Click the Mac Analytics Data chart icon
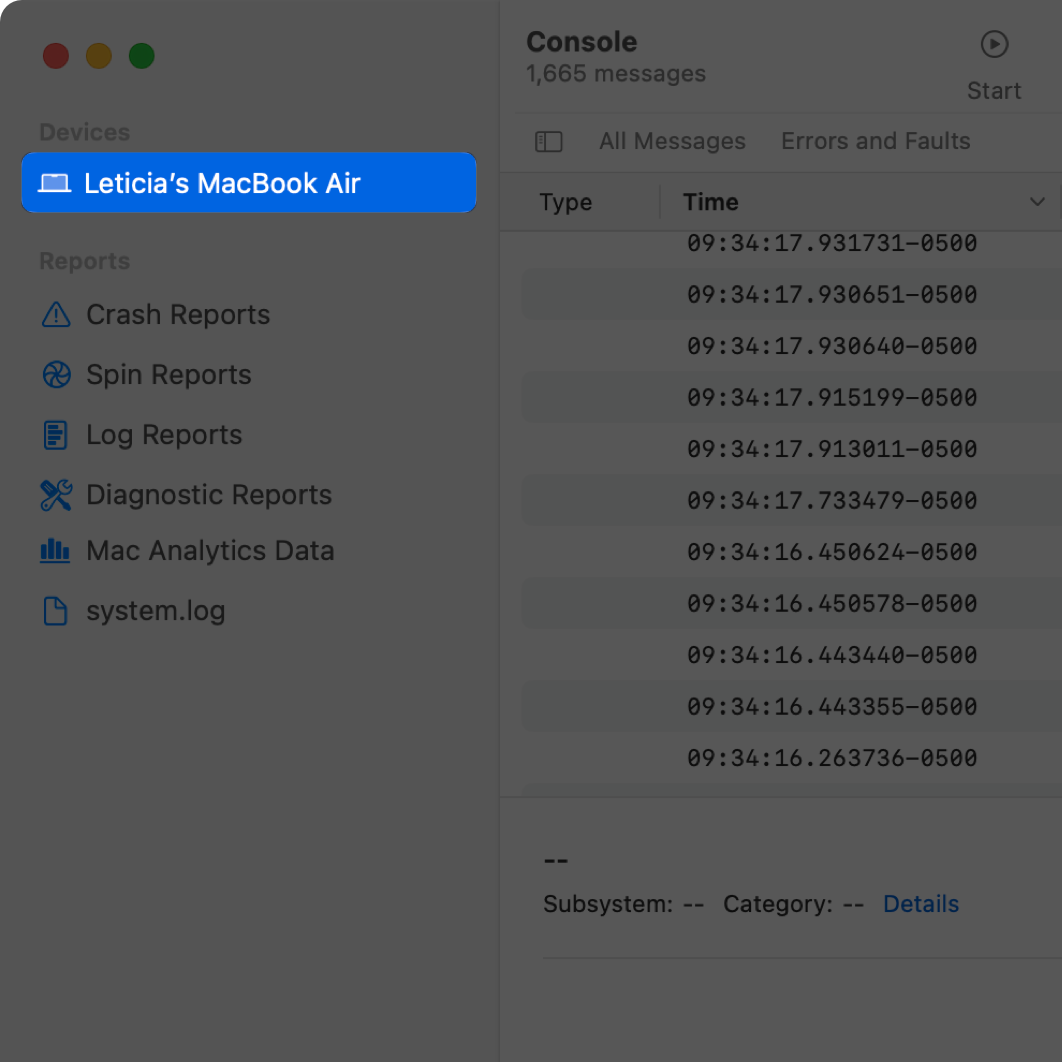Screen dimensions: 1062x1062 pos(55,551)
